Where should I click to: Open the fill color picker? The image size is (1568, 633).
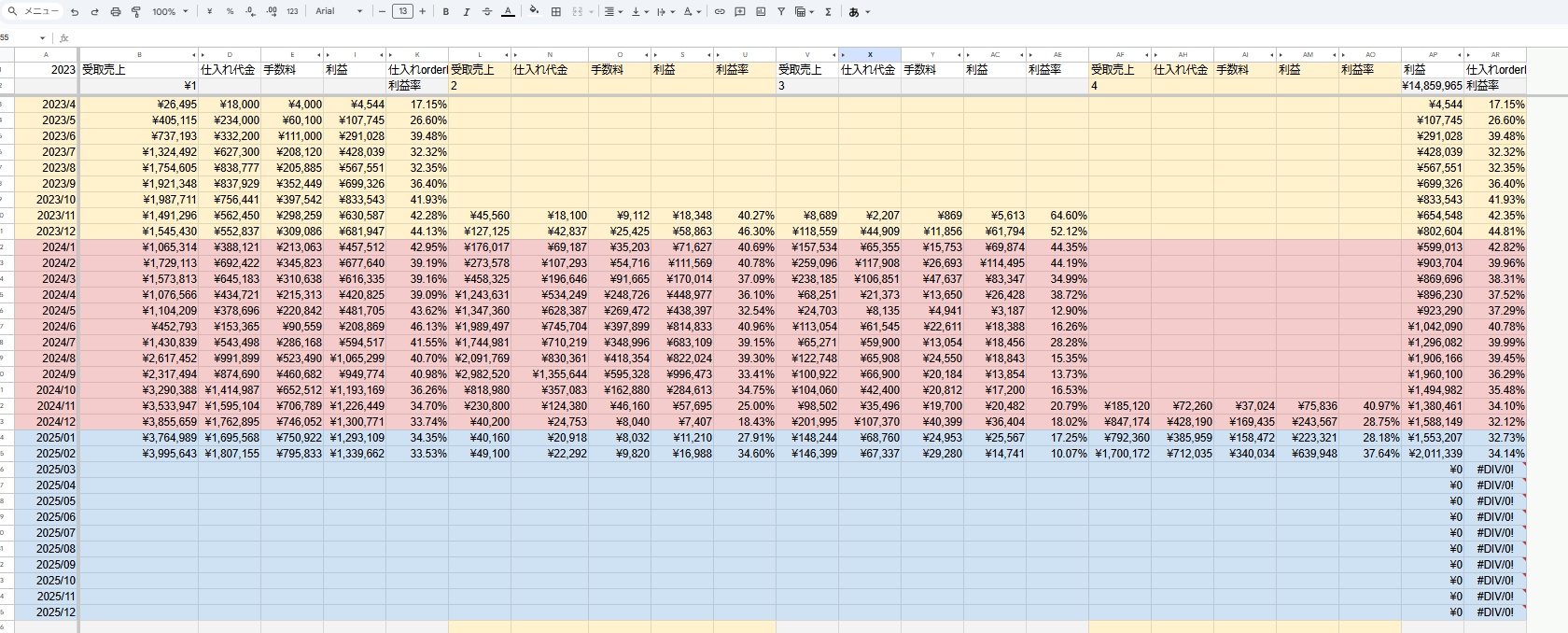tap(534, 11)
